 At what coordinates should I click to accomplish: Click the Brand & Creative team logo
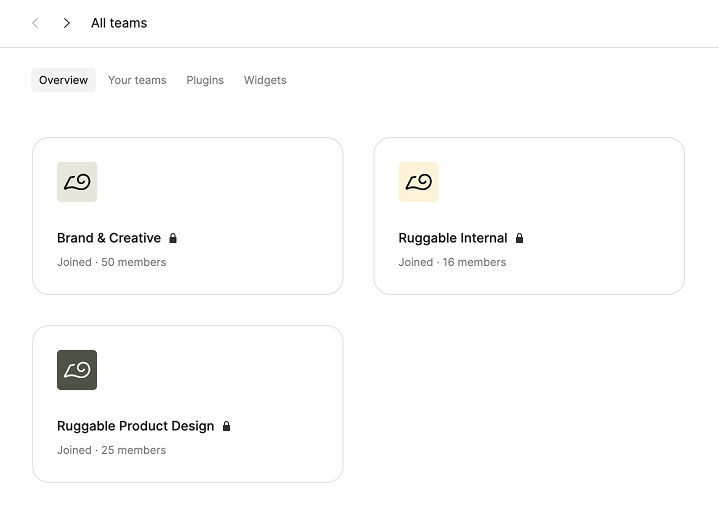[77, 182]
